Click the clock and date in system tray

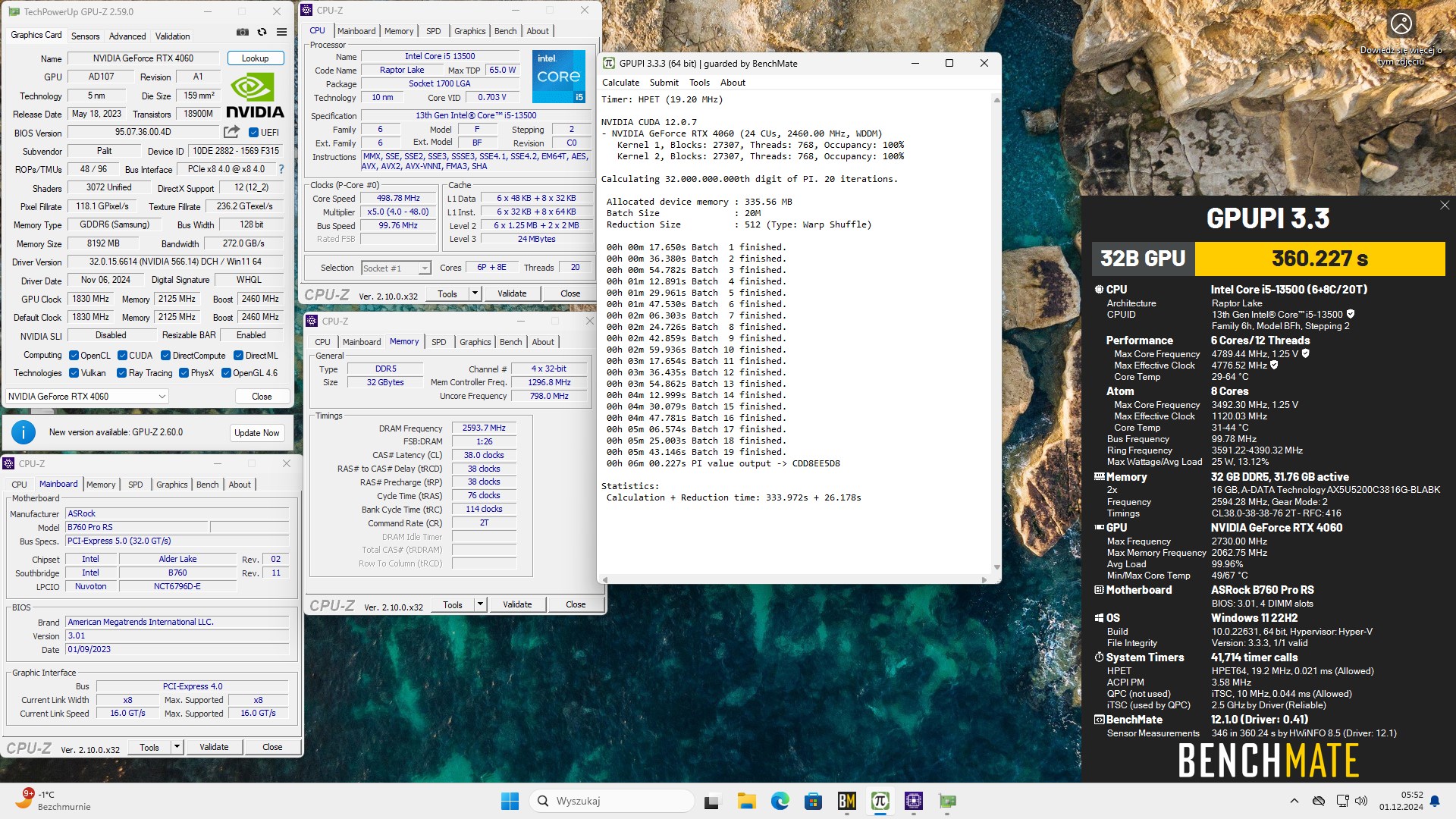(x=1401, y=801)
